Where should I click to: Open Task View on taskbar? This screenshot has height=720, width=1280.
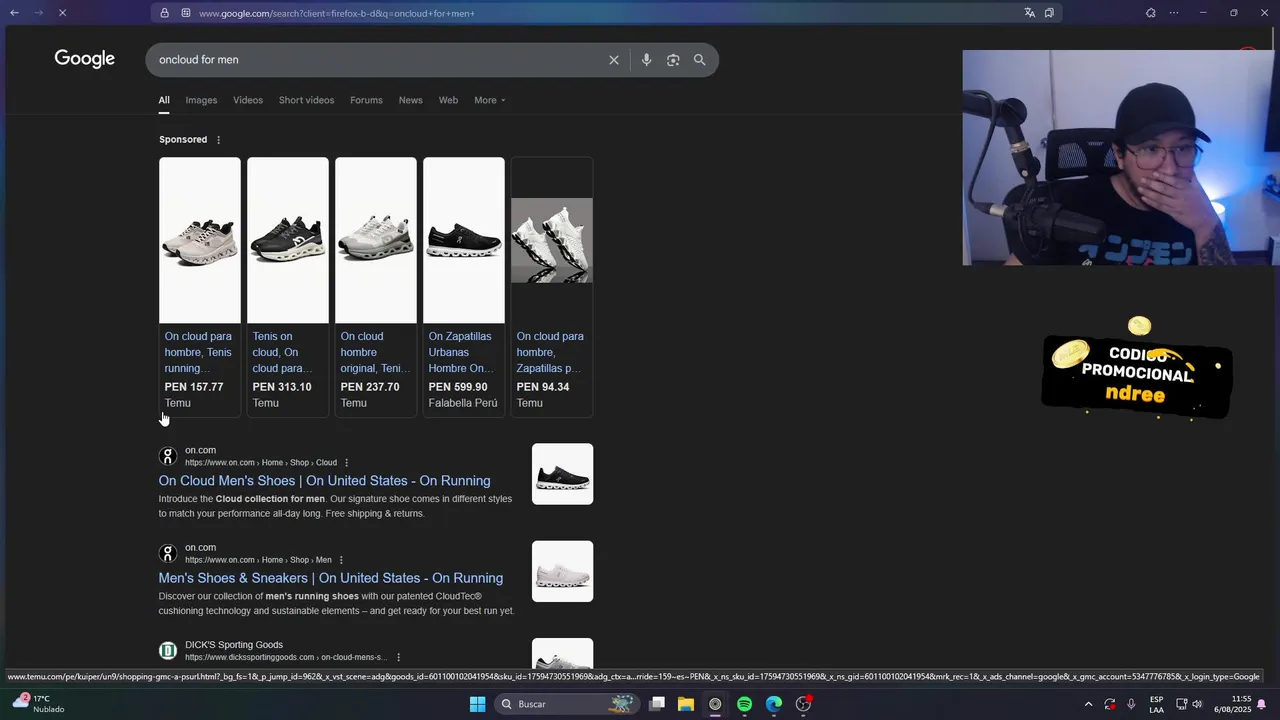click(x=657, y=704)
